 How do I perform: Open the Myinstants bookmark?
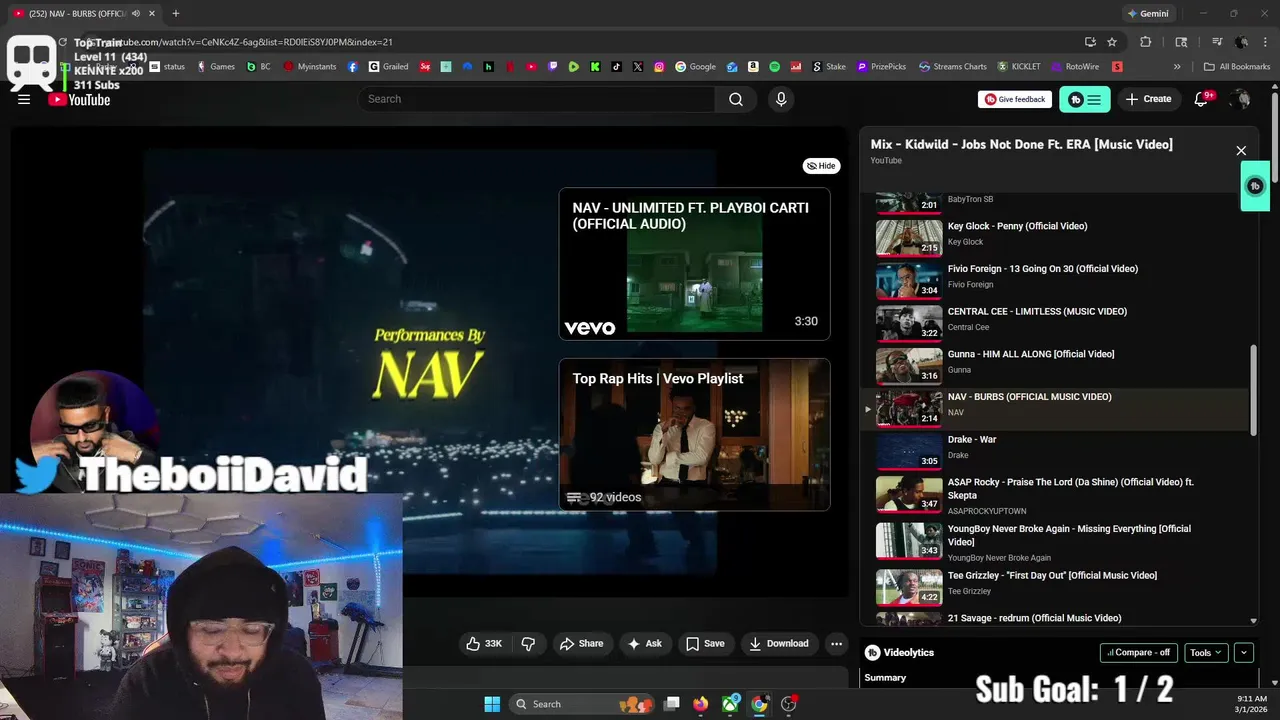point(310,67)
